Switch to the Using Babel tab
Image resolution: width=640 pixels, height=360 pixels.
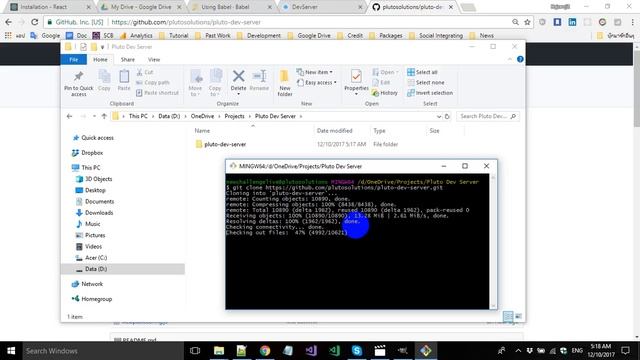pyautogui.click(x=232, y=7)
